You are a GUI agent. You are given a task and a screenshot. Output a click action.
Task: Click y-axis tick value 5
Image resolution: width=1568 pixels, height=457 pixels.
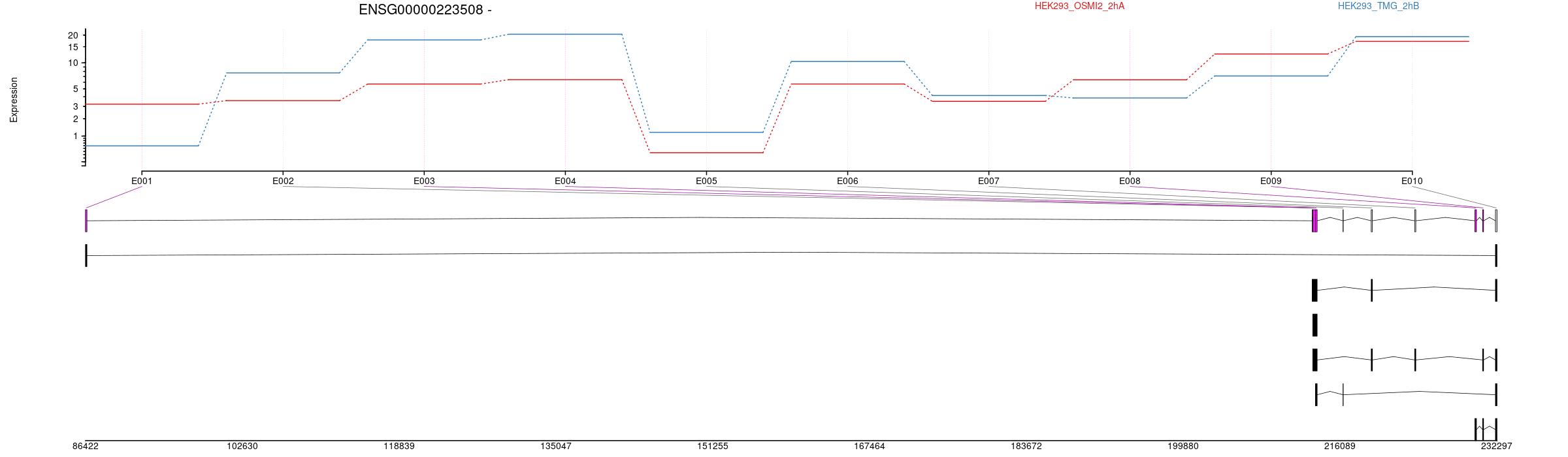tap(76, 89)
